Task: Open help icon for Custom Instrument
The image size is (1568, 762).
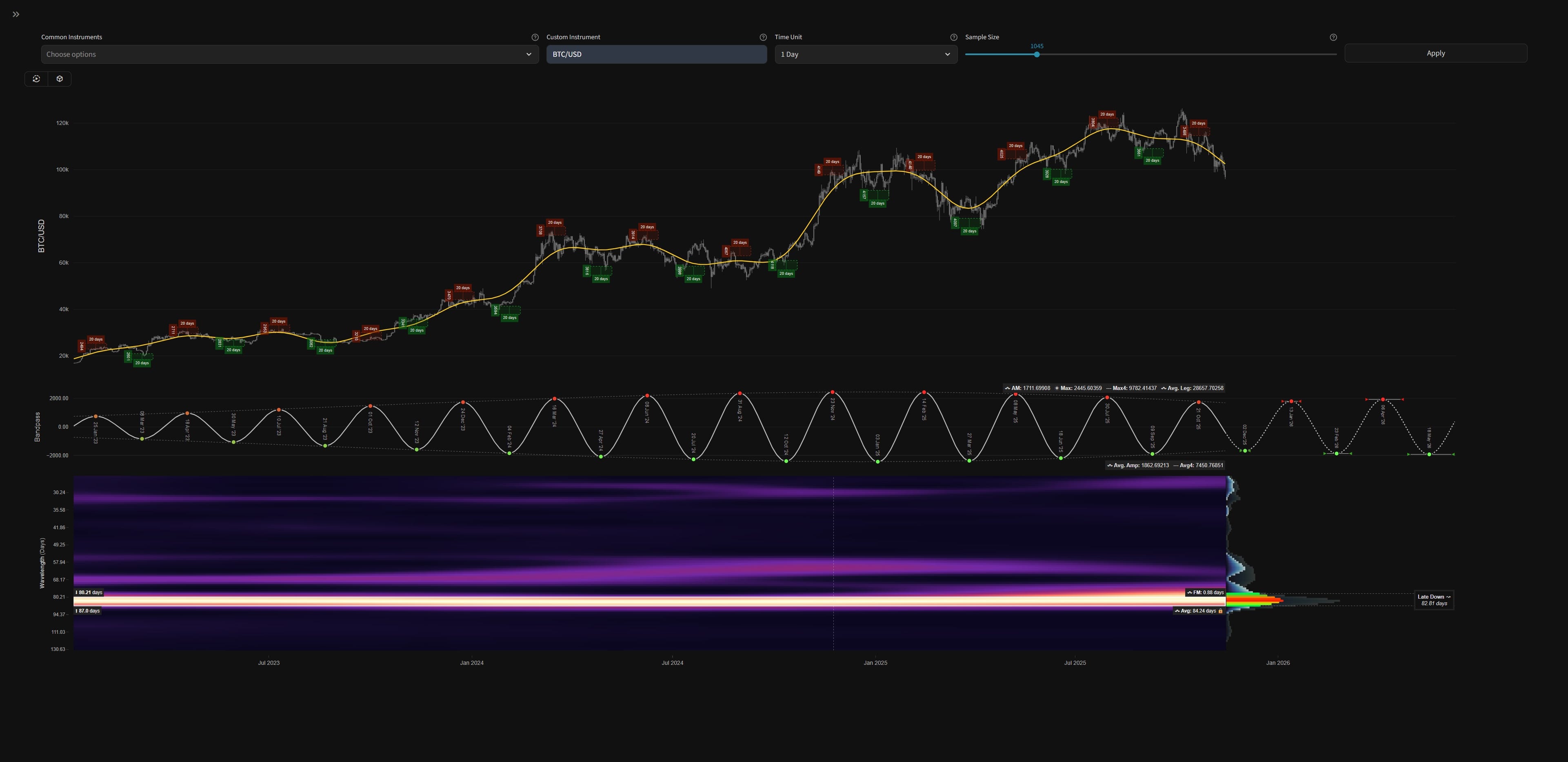Action: coord(763,37)
